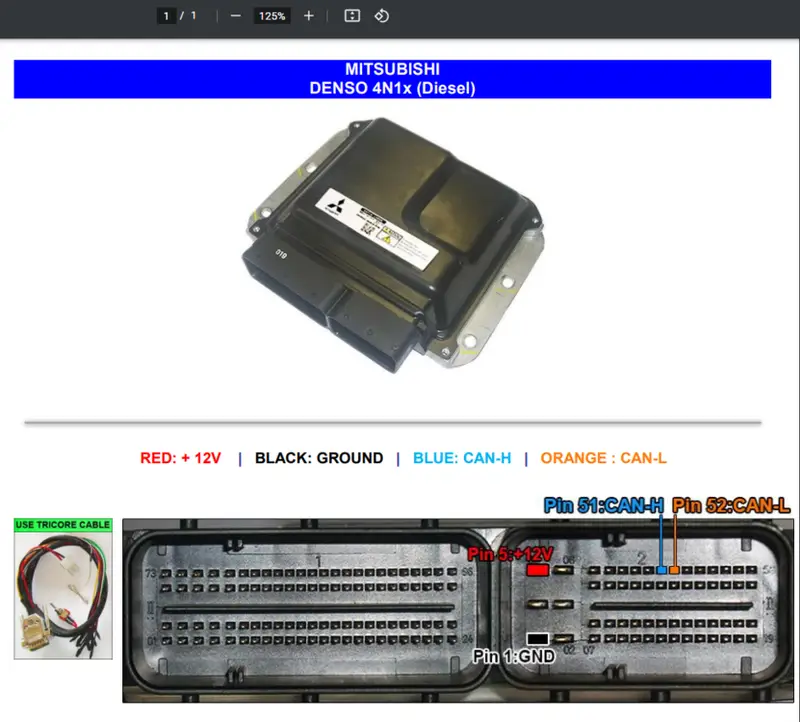Click the fit to page icon
This screenshot has width=800, height=722.
tap(352, 16)
